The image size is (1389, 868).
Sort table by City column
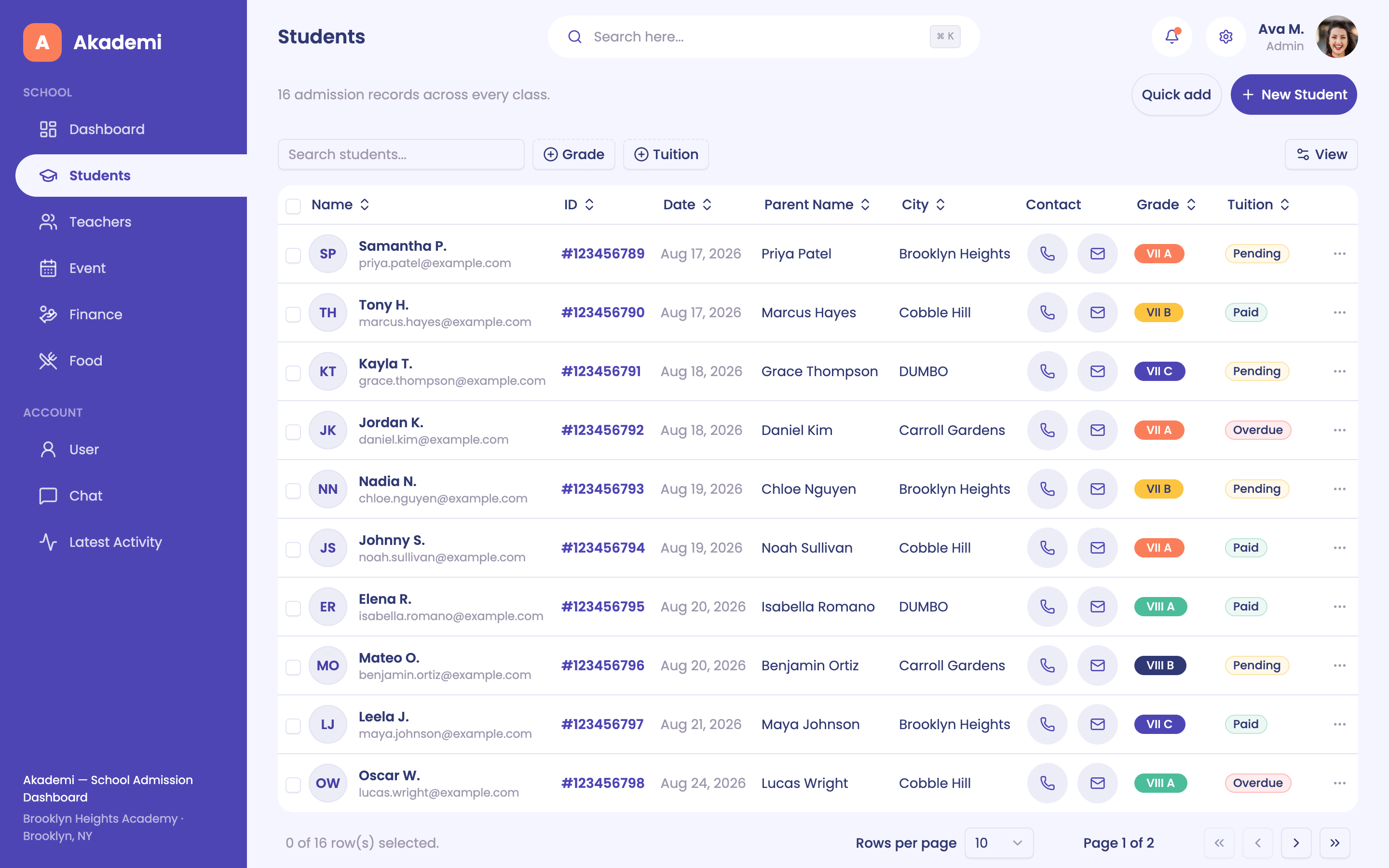[923, 204]
